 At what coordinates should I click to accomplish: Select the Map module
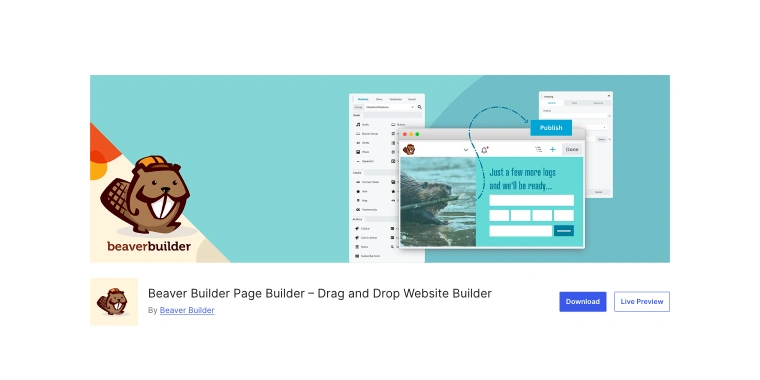[362, 200]
